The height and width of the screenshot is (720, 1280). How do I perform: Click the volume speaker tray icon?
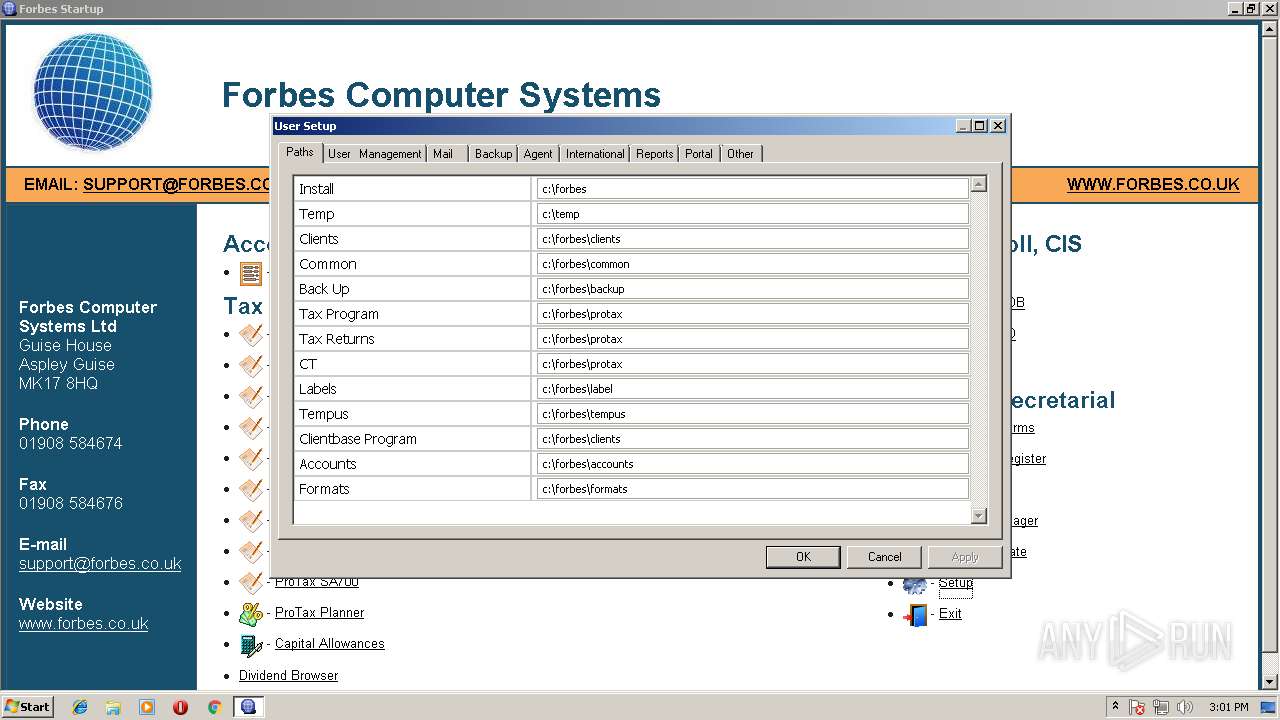coord(1185,707)
